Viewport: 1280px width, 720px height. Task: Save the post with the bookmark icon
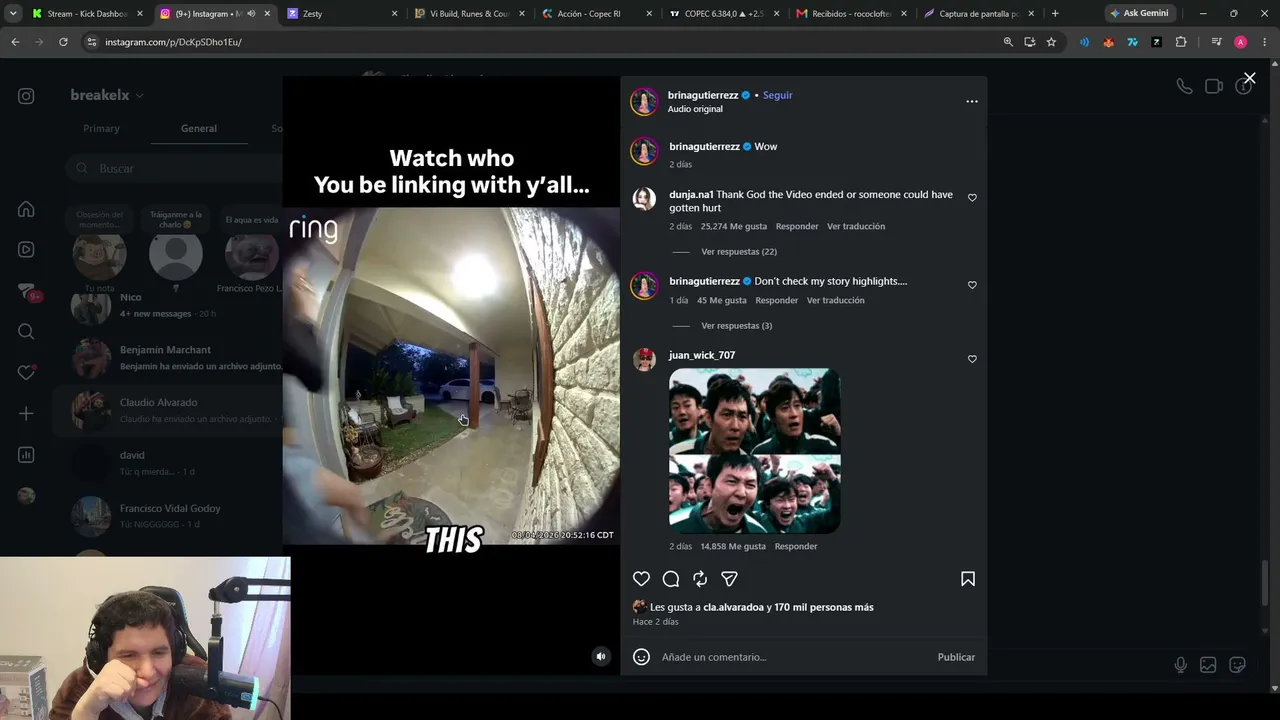[968, 579]
